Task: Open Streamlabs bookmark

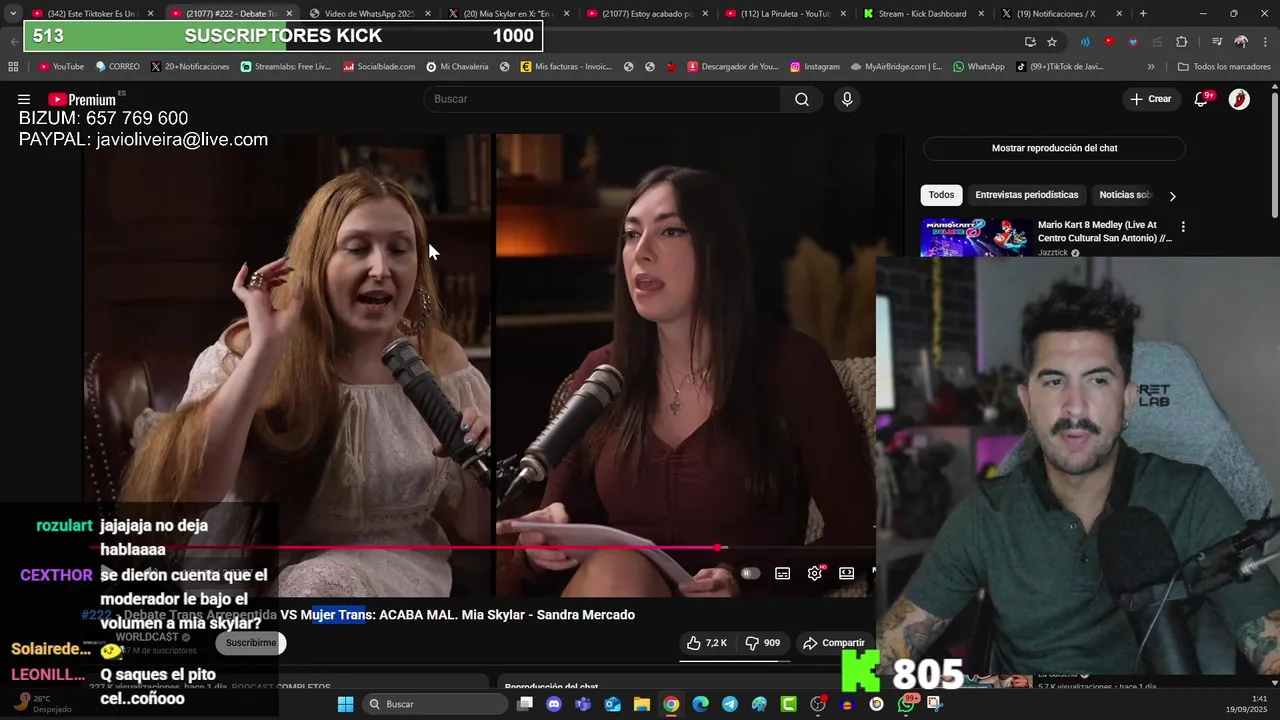Action: pos(285,67)
